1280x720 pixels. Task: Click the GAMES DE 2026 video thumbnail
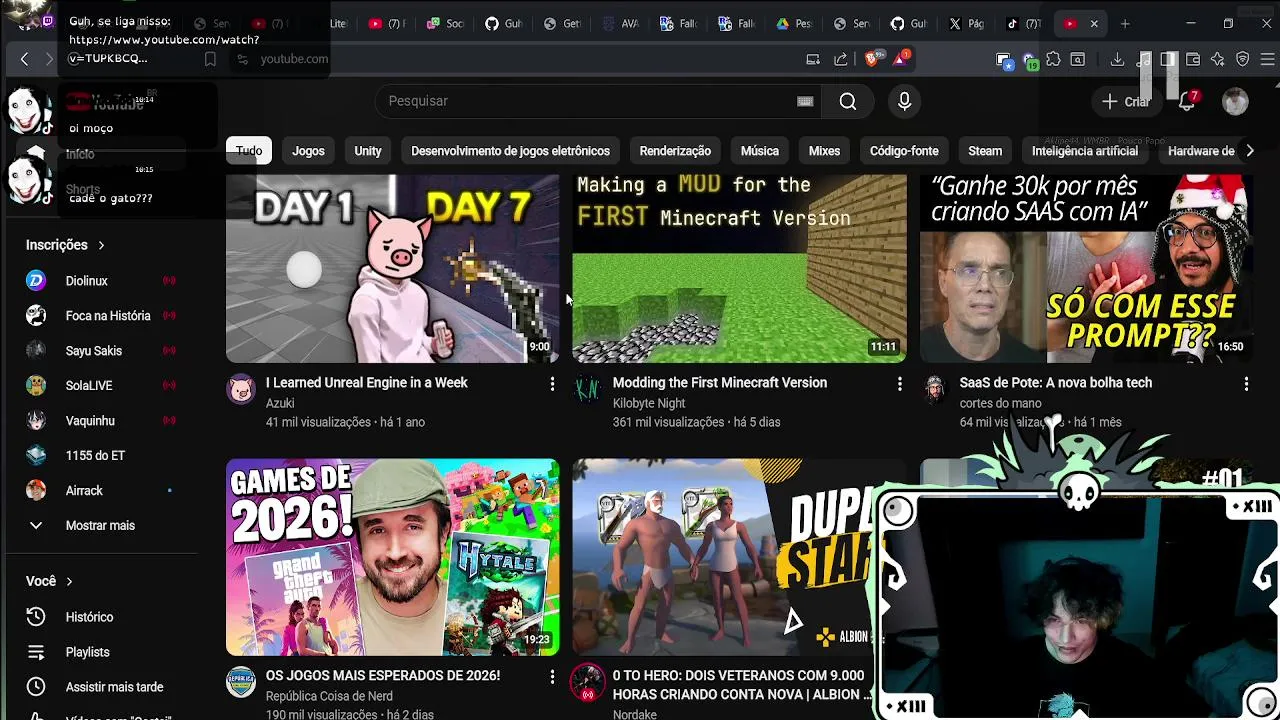tap(392, 557)
